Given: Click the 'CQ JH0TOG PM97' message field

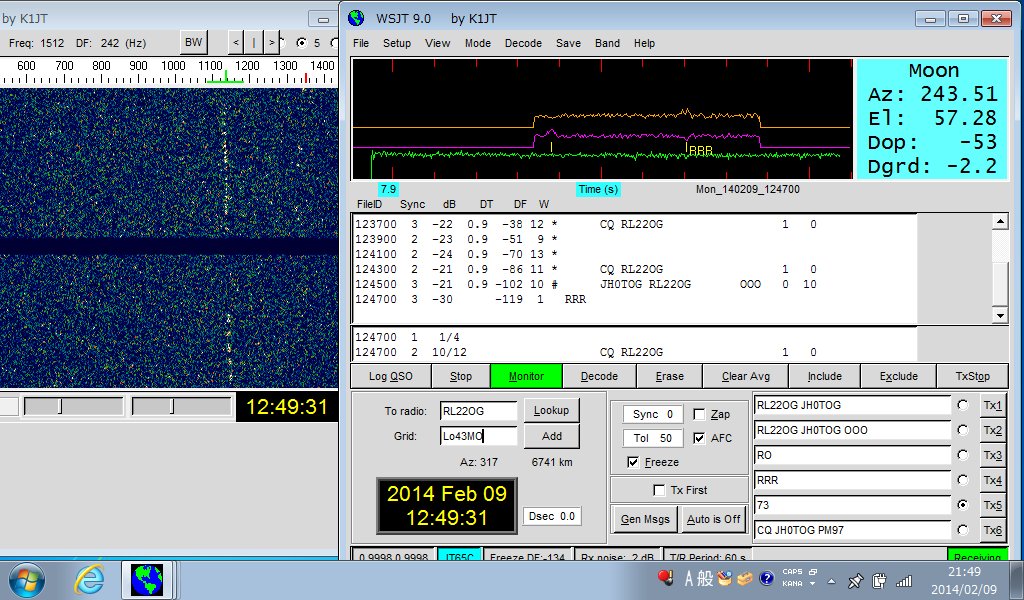Looking at the screenshot, I should (852, 530).
